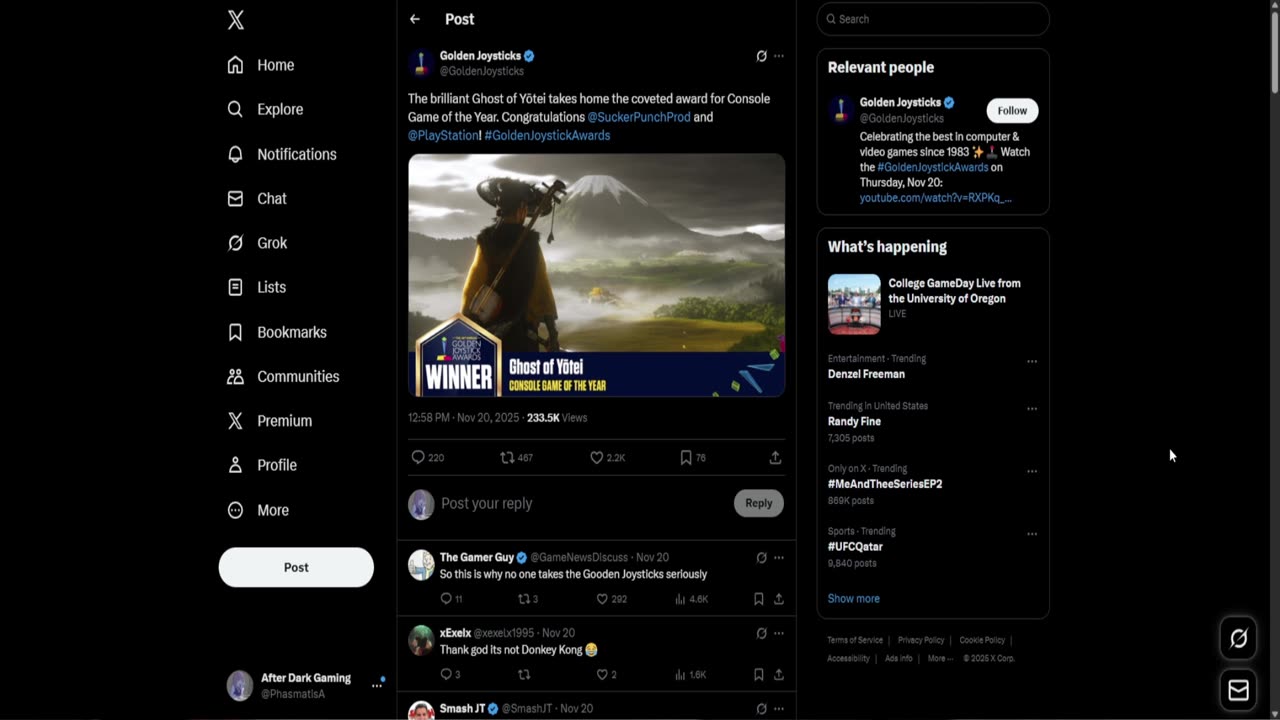Screen dimensions: 1280x720
Task: Open more menu on The Gamer Guy reply
Action: pyautogui.click(x=779, y=557)
